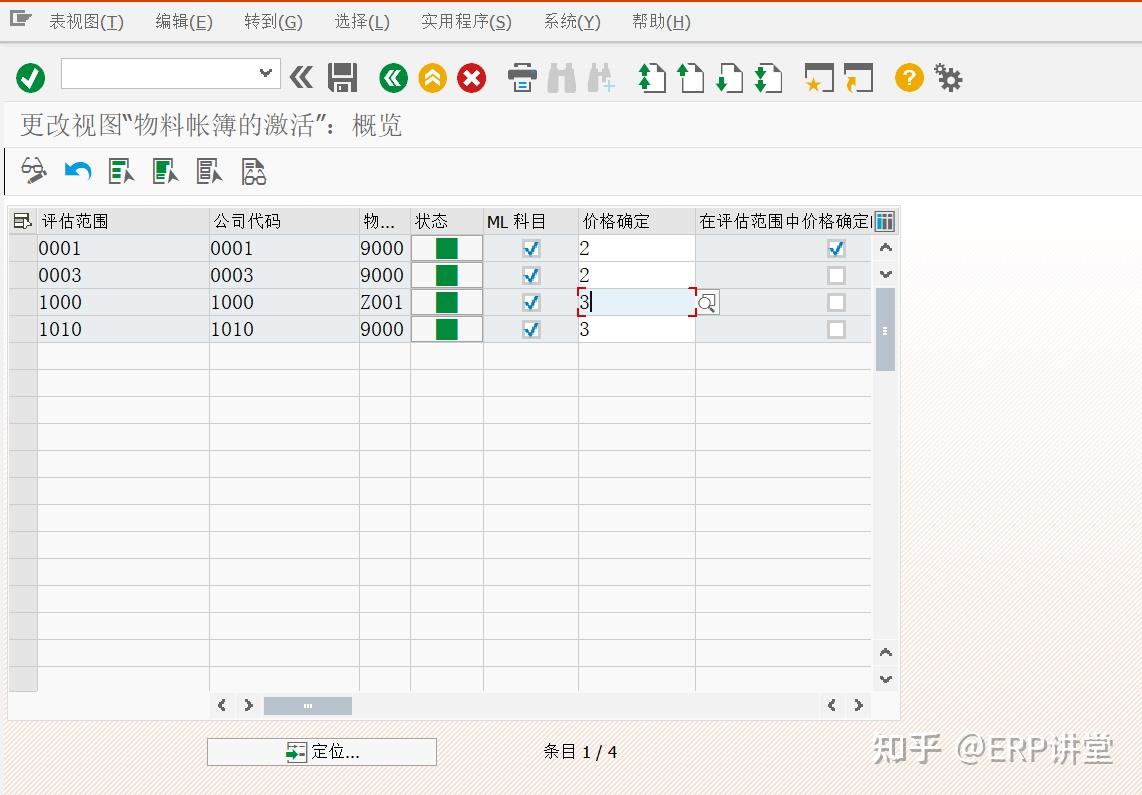Click the Cancel (red X) toolbar icon

pos(471,77)
